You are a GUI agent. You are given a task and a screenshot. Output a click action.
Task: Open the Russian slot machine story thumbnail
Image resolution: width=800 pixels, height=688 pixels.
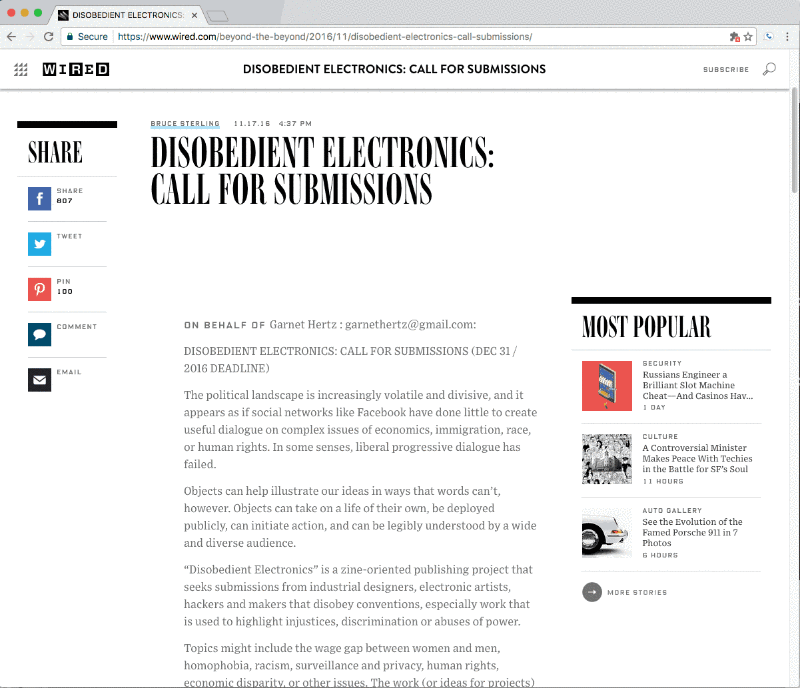click(x=607, y=386)
